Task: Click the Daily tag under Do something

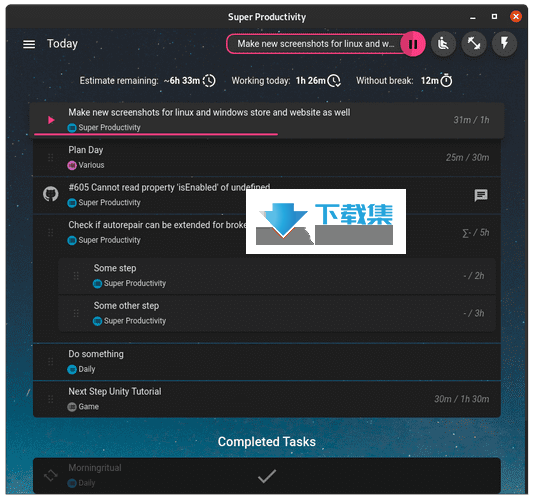Action: click(81, 369)
